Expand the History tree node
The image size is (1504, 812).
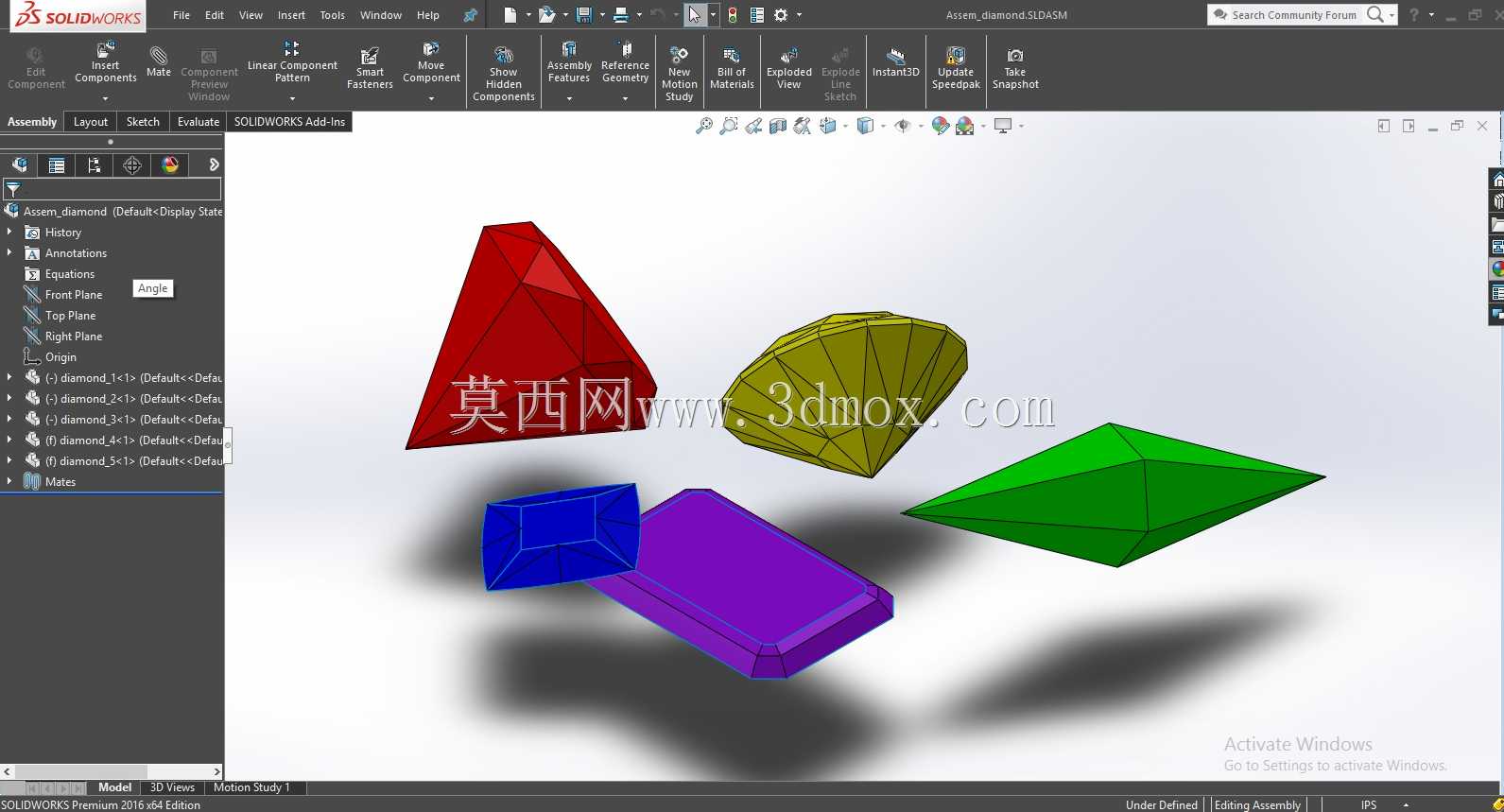pyautogui.click(x=9, y=232)
